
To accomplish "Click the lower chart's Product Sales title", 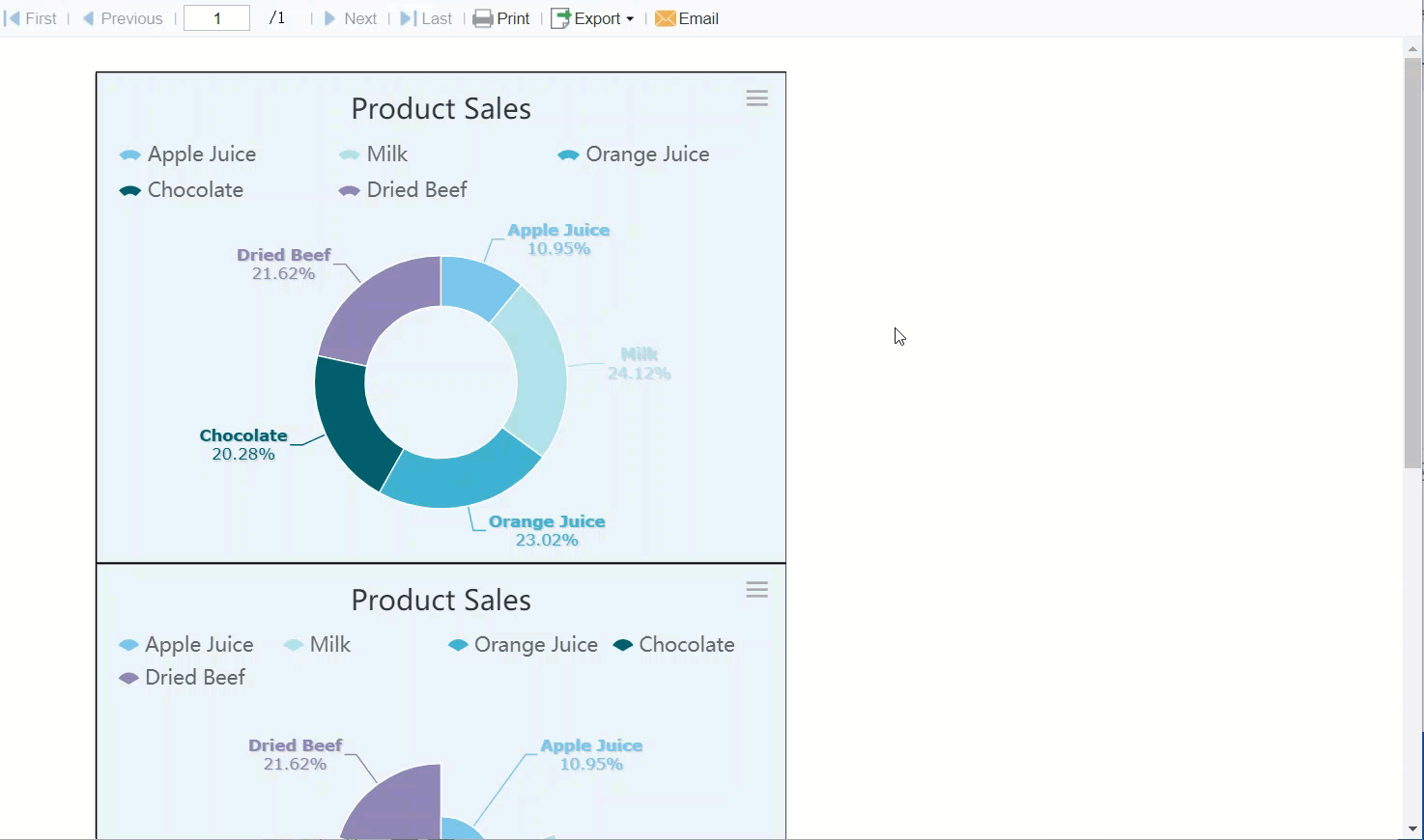I will (x=441, y=601).
